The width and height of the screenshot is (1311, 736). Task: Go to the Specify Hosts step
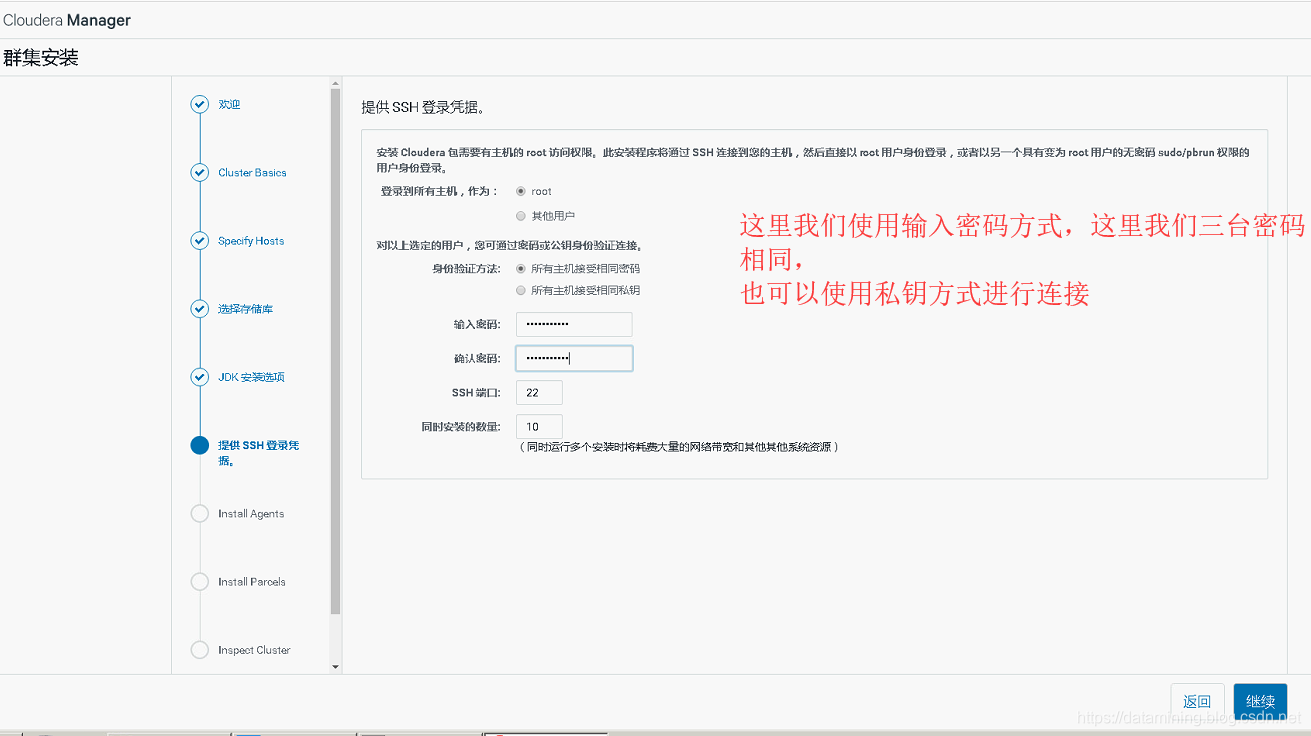click(251, 241)
